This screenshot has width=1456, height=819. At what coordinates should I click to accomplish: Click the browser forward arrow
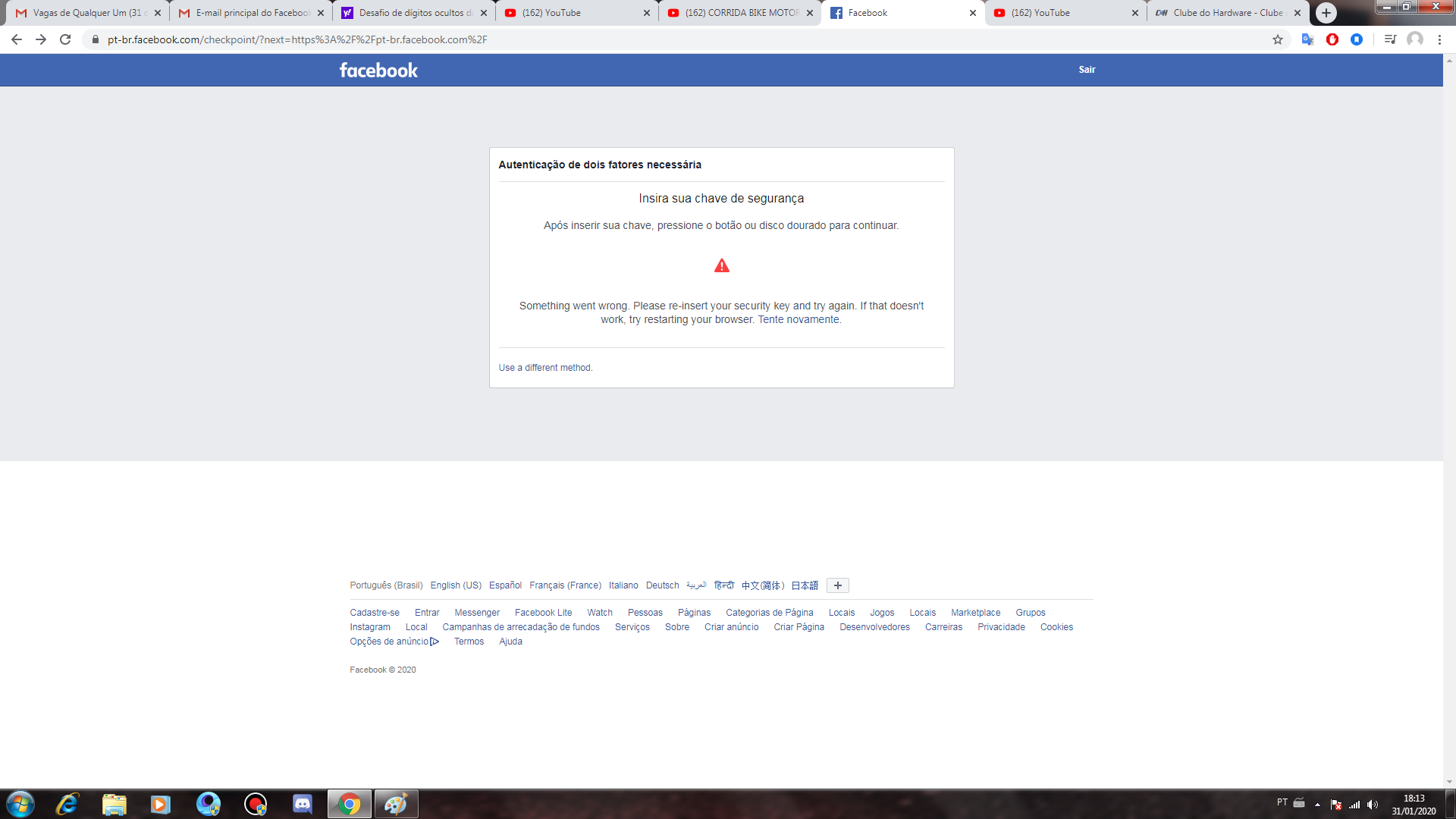pos(41,39)
